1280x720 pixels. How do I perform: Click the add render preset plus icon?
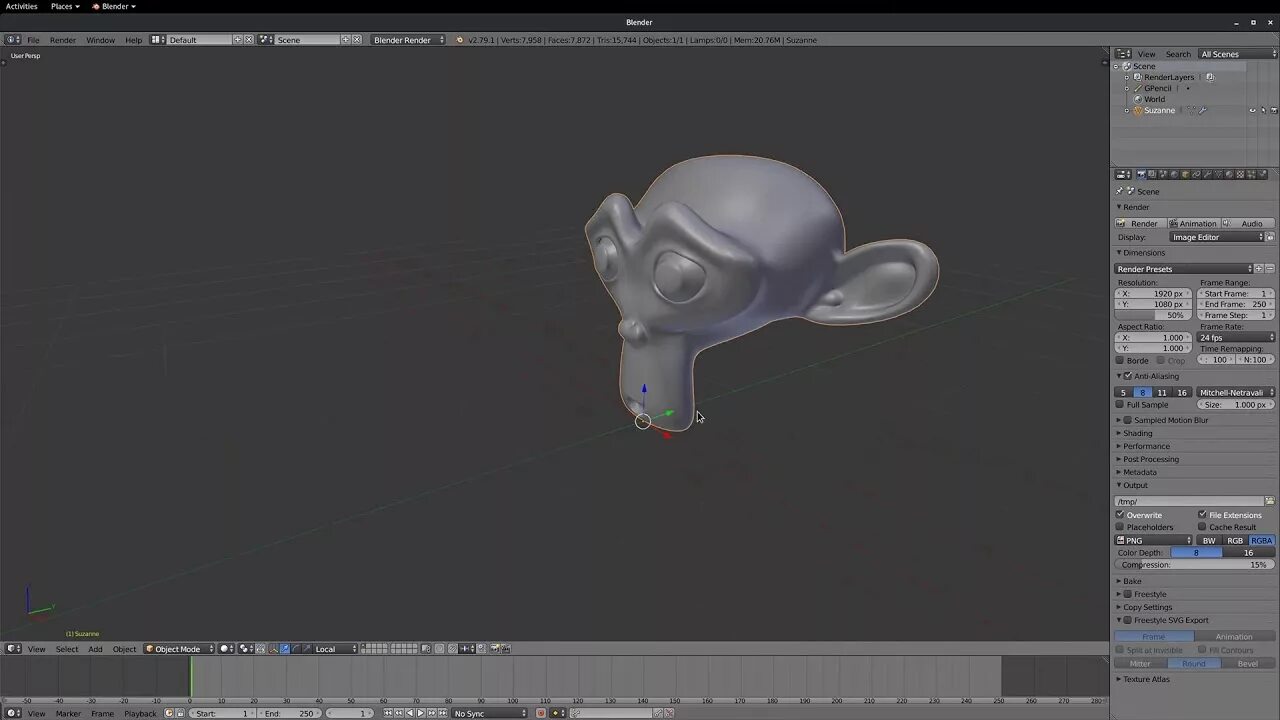(1259, 269)
